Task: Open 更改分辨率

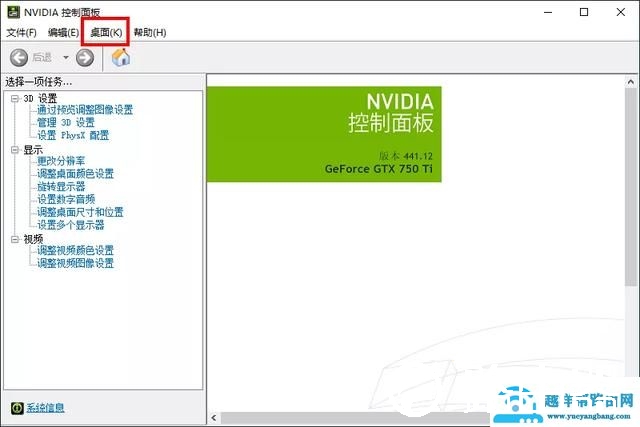Action: click(x=61, y=161)
